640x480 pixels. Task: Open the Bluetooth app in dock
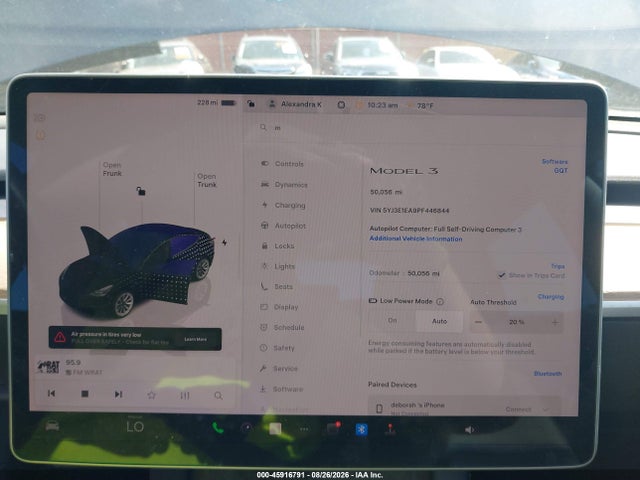pyautogui.click(x=361, y=429)
